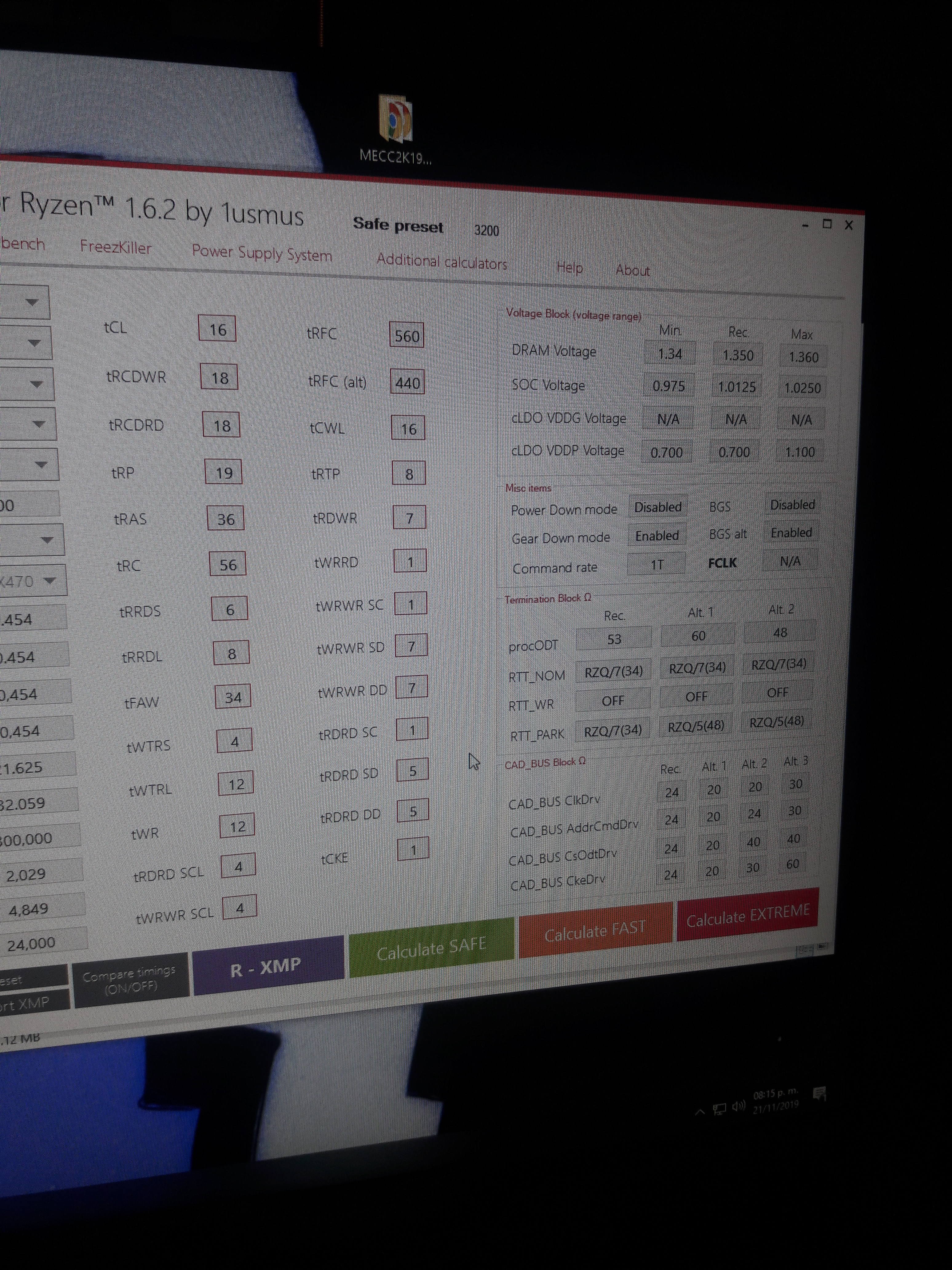Select the tRDRD SD value field
952x1270 pixels.
[x=413, y=770]
